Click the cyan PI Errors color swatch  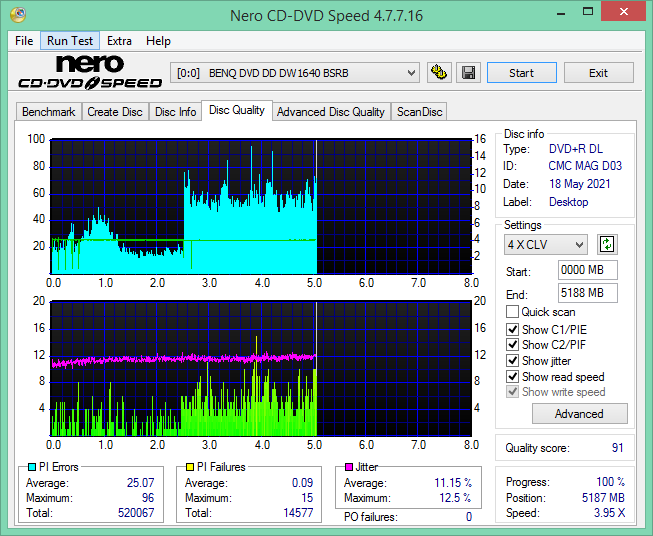(32, 467)
